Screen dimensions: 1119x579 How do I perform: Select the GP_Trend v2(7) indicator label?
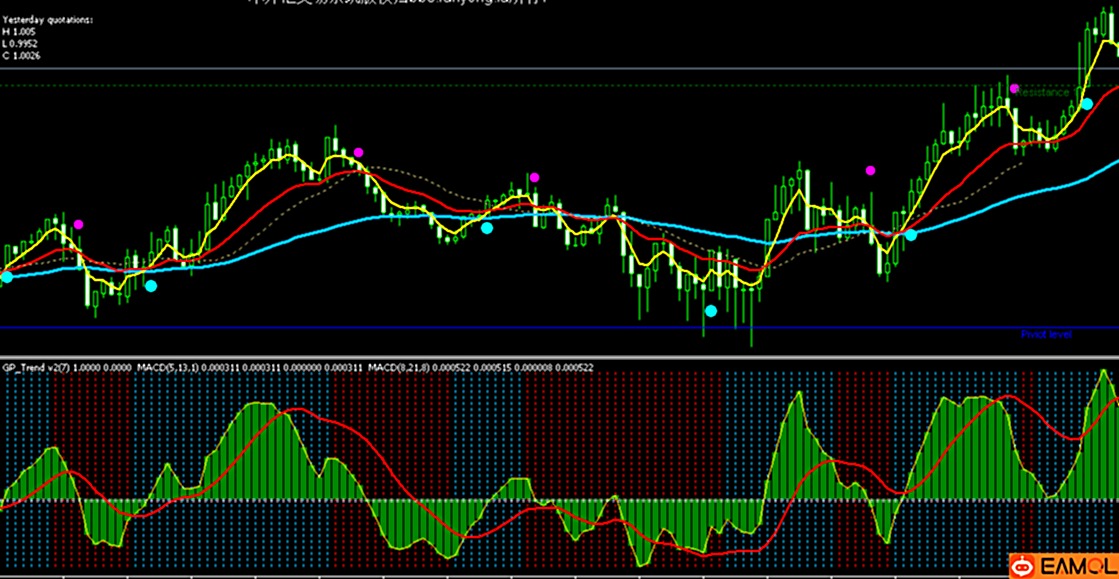click(x=36, y=368)
